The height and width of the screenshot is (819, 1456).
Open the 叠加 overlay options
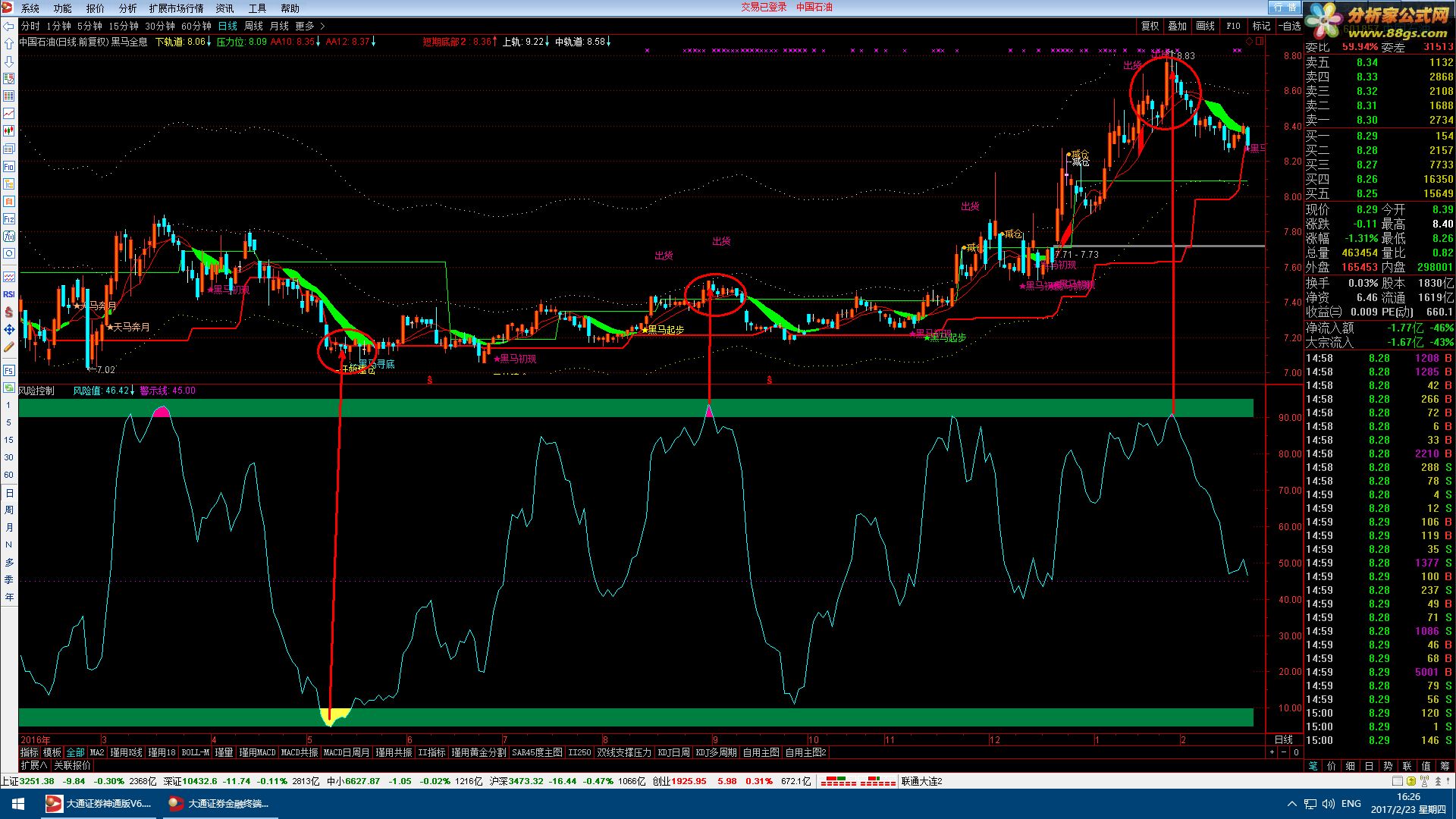coord(1177,26)
